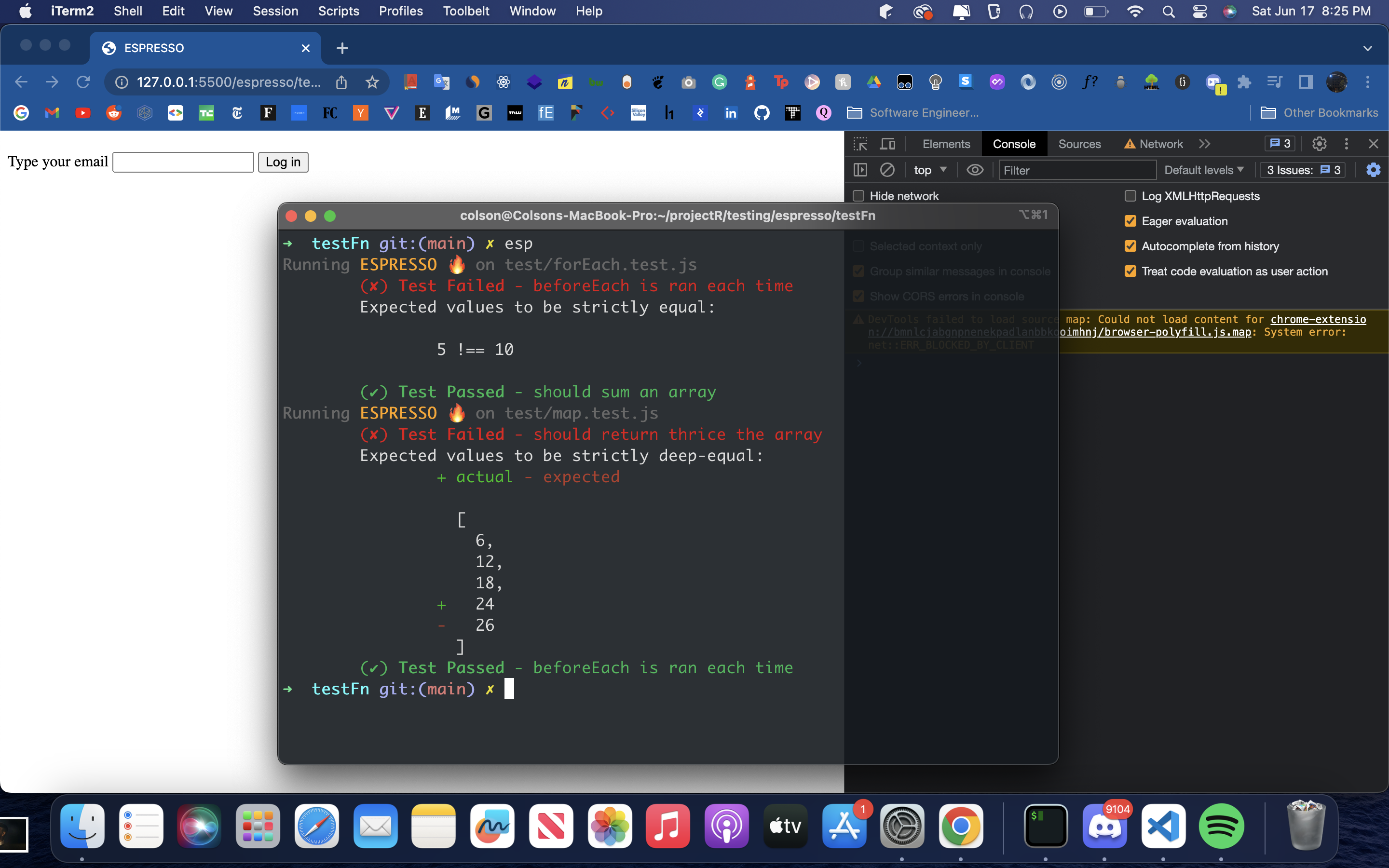Click the React DevTools extension icon

point(504,82)
